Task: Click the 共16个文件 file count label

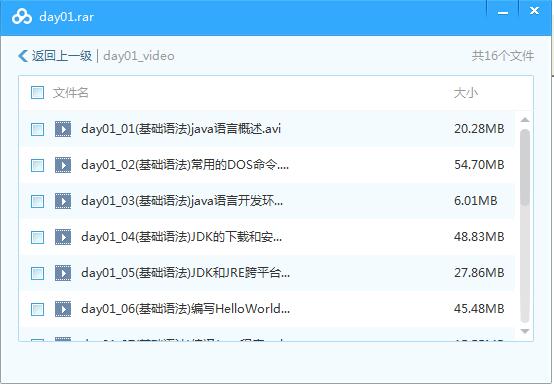Action: point(503,56)
